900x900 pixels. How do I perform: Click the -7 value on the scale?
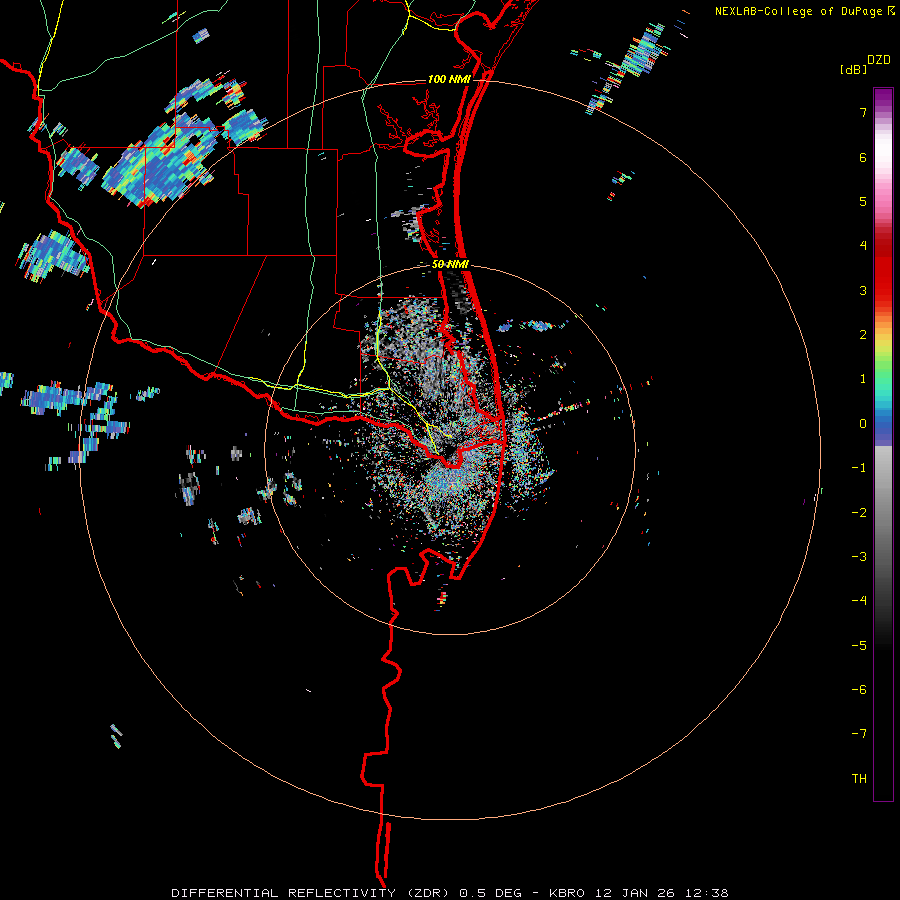(x=859, y=734)
